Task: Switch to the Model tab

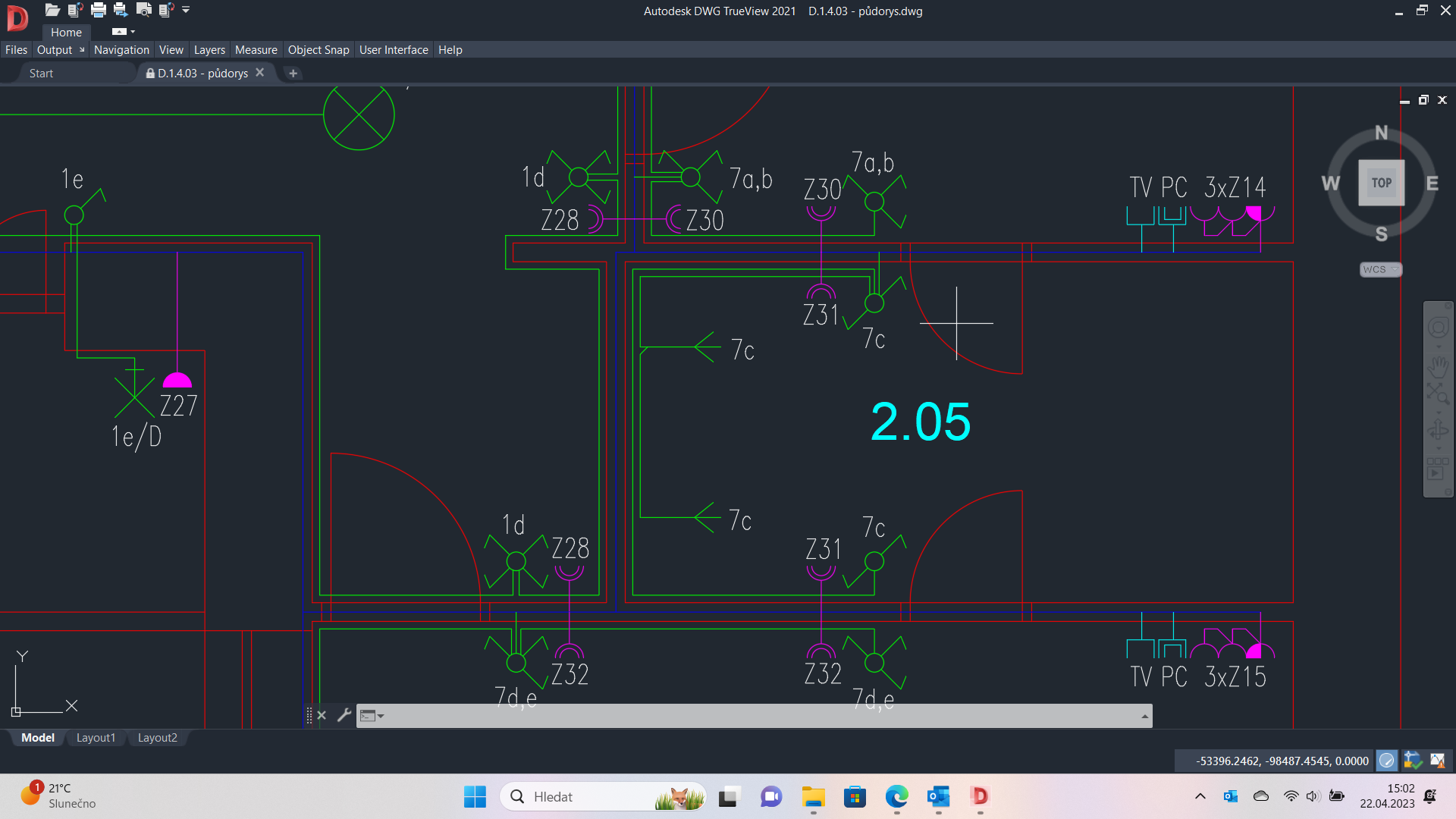Action: coord(37,737)
